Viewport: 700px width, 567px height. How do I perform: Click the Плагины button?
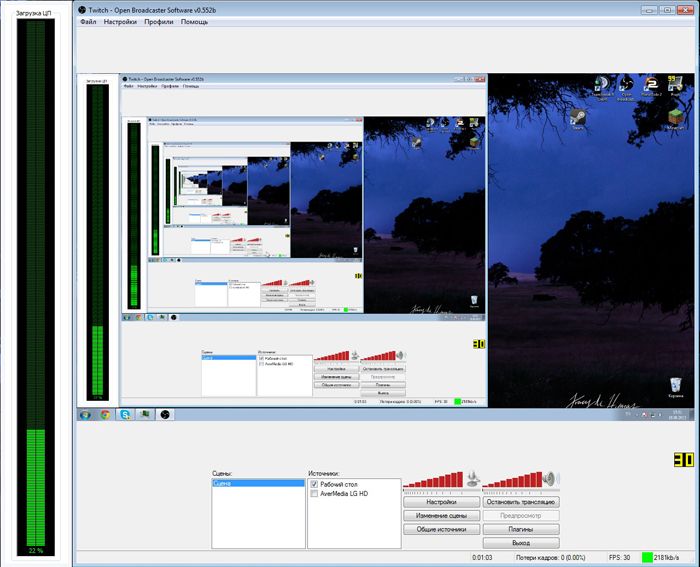(x=522, y=529)
